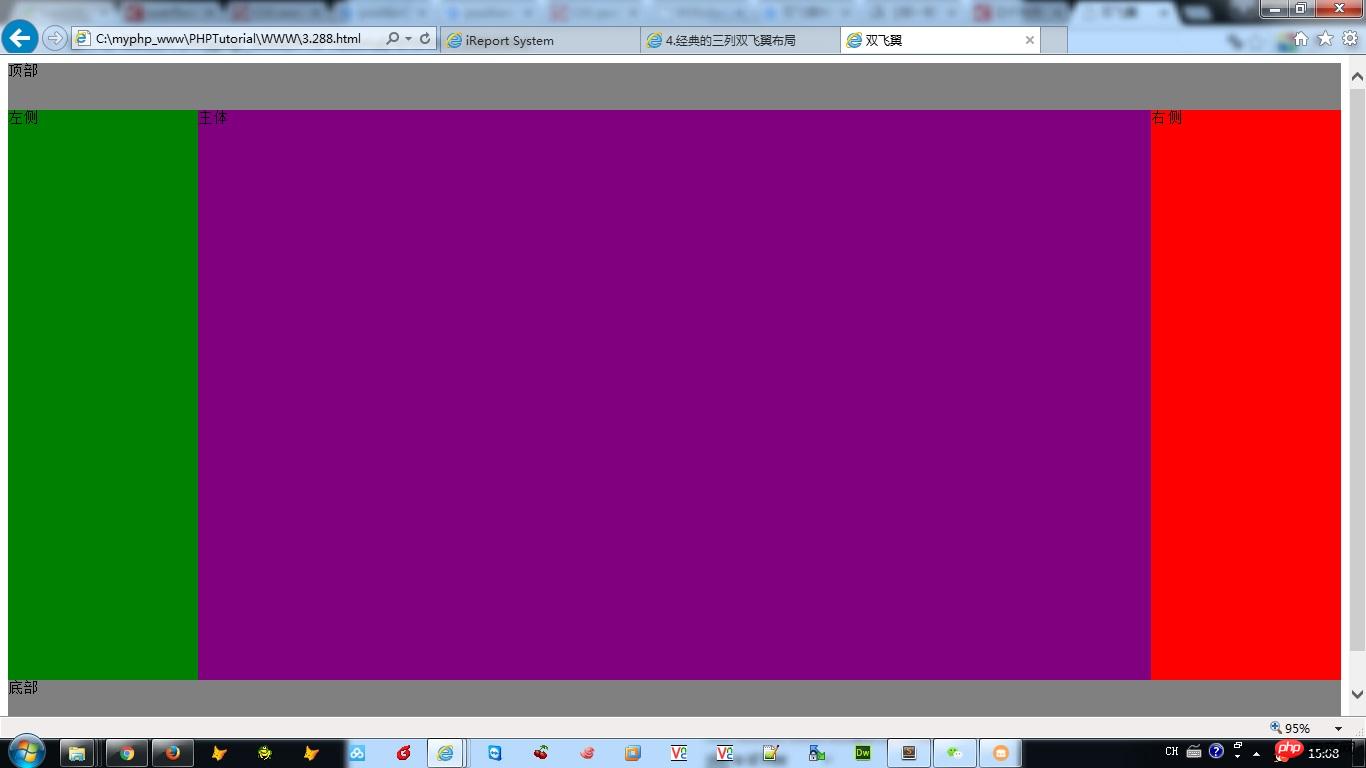Click the vertical scrollbar thumb
Screen dimensions: 1366x768
(x=1357, y=370)
